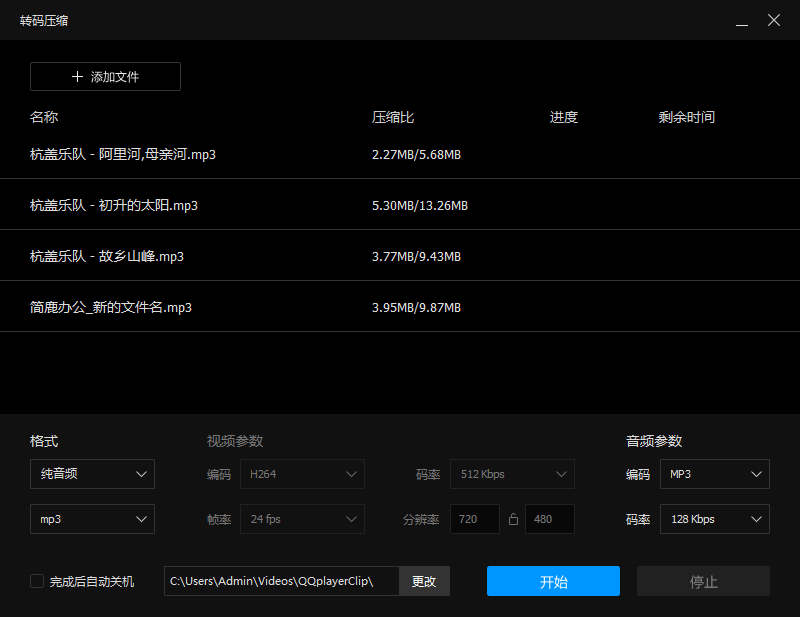The height and width of the screenshot is (617, 800).
Task: Click the 更改 button to change output folder
Action: tap(424, 581)
